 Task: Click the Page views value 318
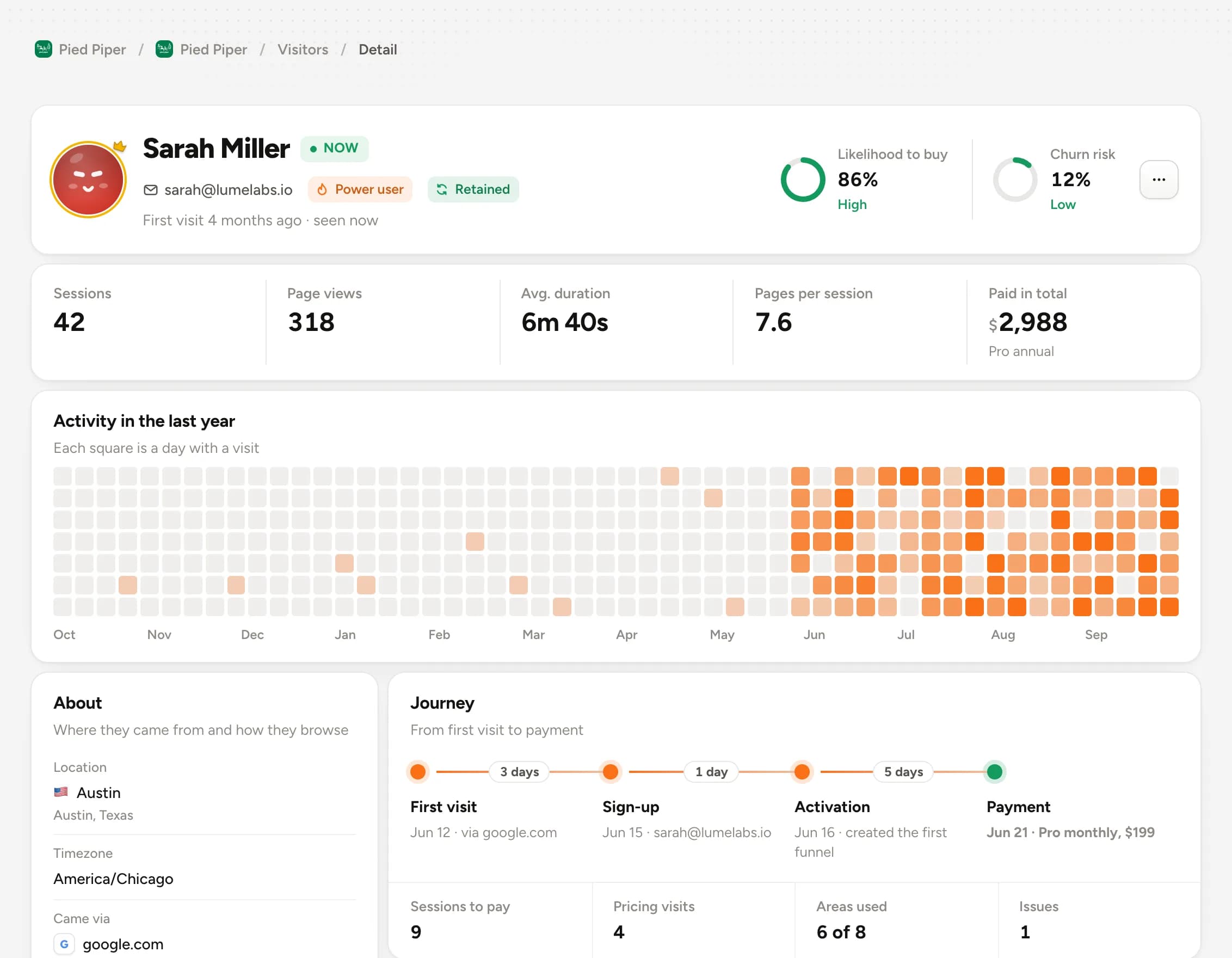tap(311, 322)
